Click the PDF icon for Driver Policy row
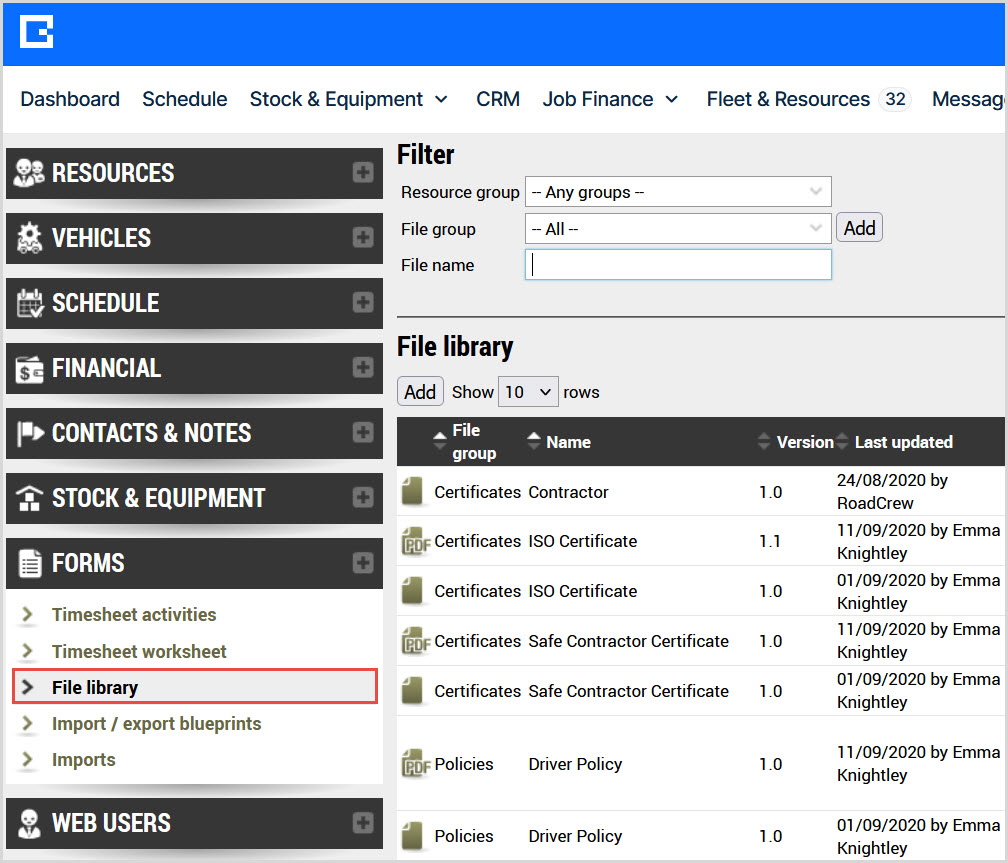1008x863 pixels. tap(413, 764)
